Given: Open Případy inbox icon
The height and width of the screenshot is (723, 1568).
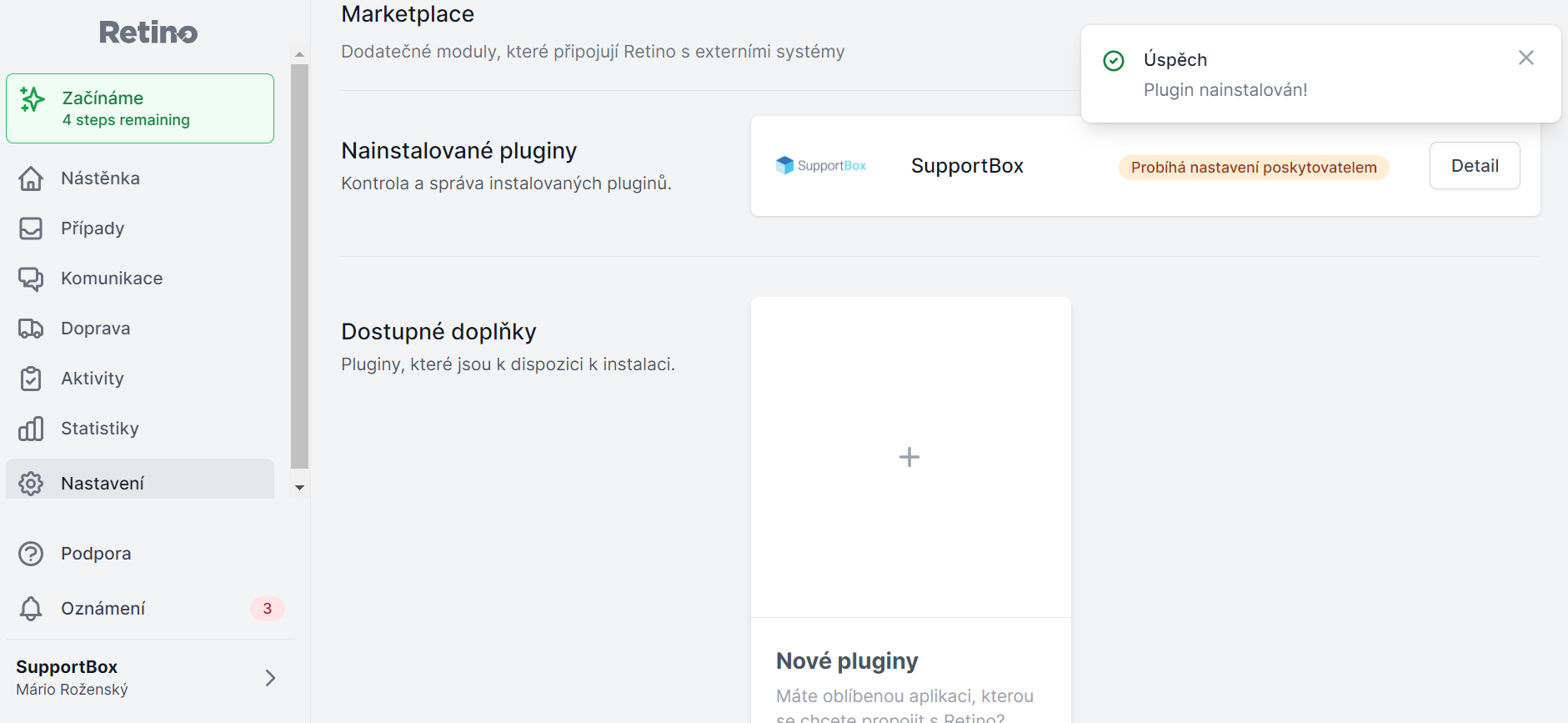Looking at the screenshot, I should [31, 228].
